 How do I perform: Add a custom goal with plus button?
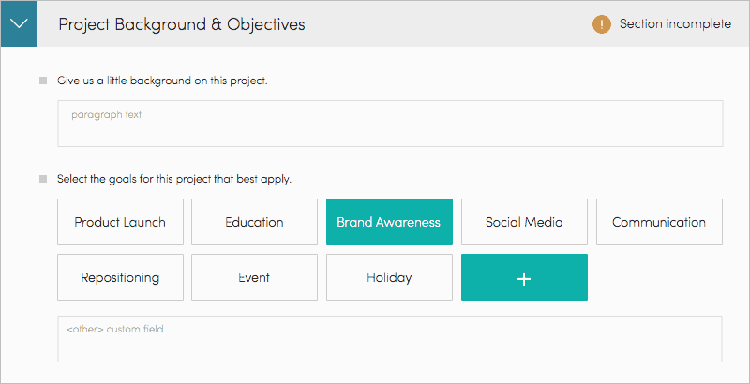[x=524, y=277]
